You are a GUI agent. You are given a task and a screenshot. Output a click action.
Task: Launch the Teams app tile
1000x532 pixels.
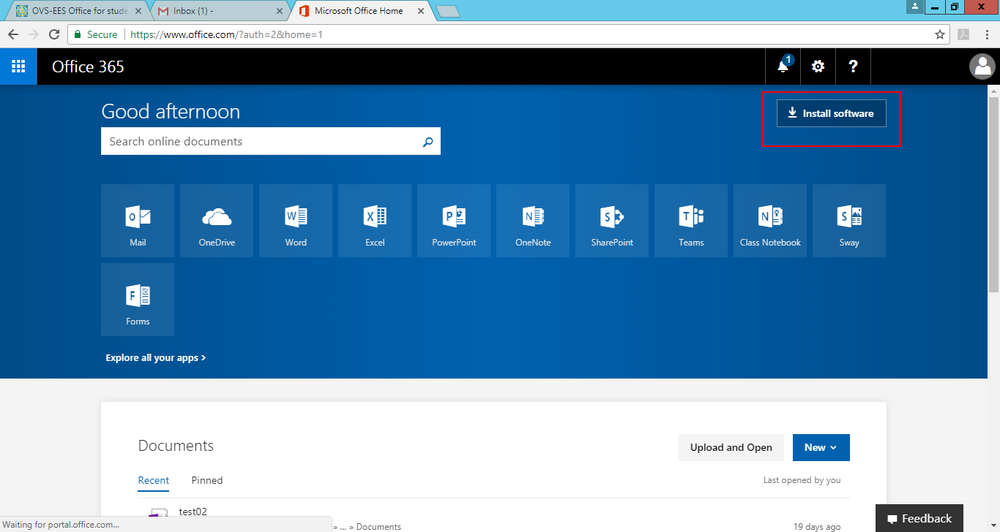691,221
